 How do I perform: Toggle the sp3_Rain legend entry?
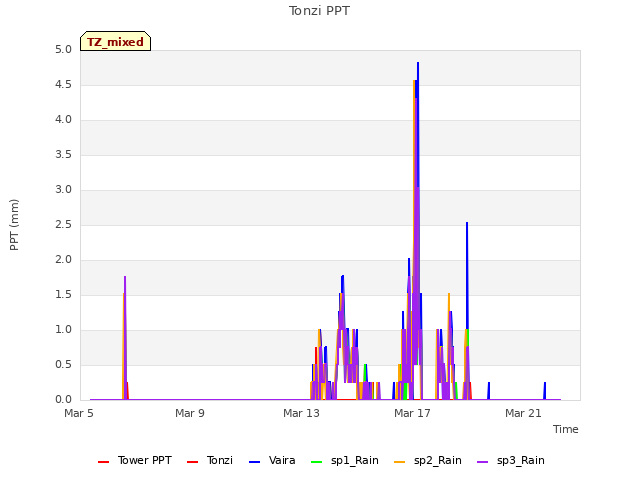[511, 460]
